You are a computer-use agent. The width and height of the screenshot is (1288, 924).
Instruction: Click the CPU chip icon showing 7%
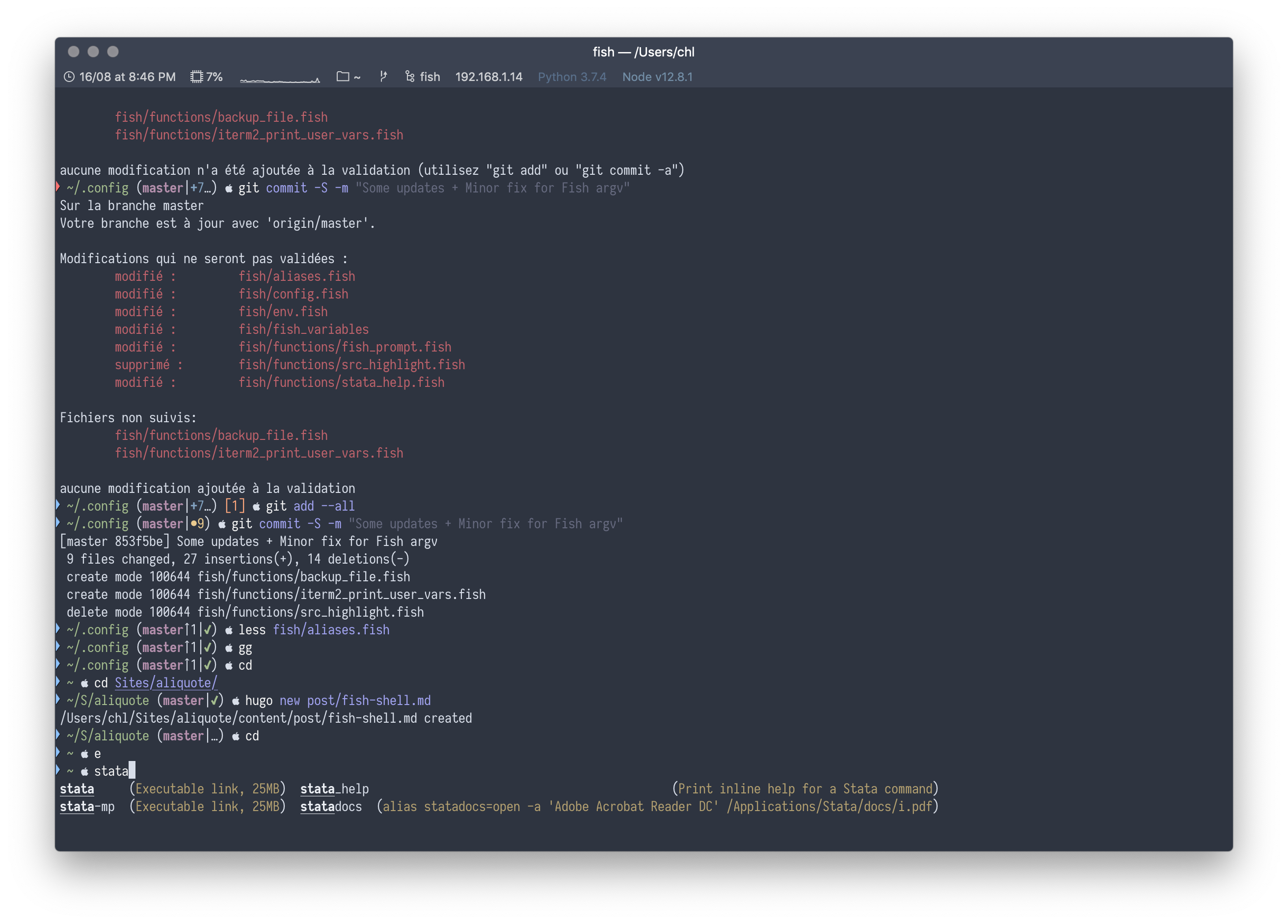(x=196, y=77)
